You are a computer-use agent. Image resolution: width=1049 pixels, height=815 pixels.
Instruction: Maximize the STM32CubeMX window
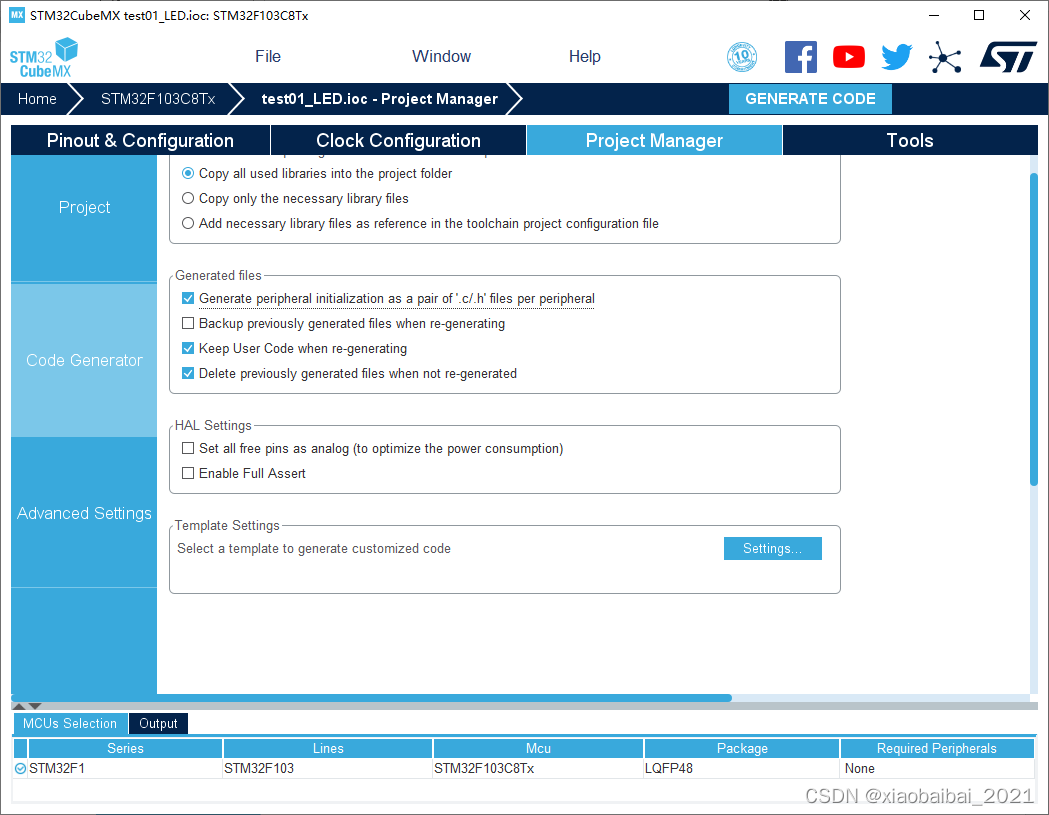(979, 15)
